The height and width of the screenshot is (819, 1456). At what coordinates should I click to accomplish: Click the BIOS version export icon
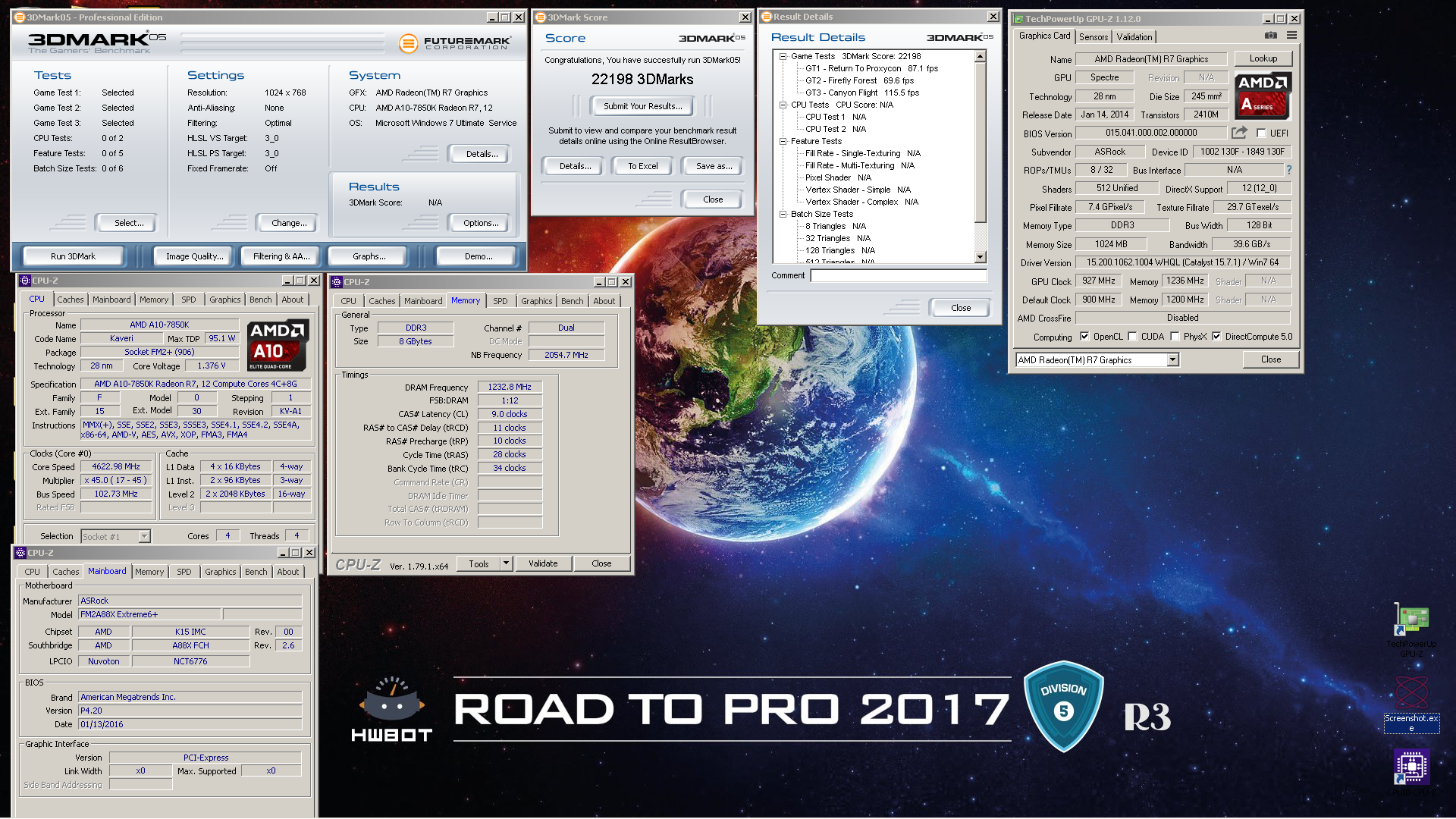click(x=1239, y=133)
